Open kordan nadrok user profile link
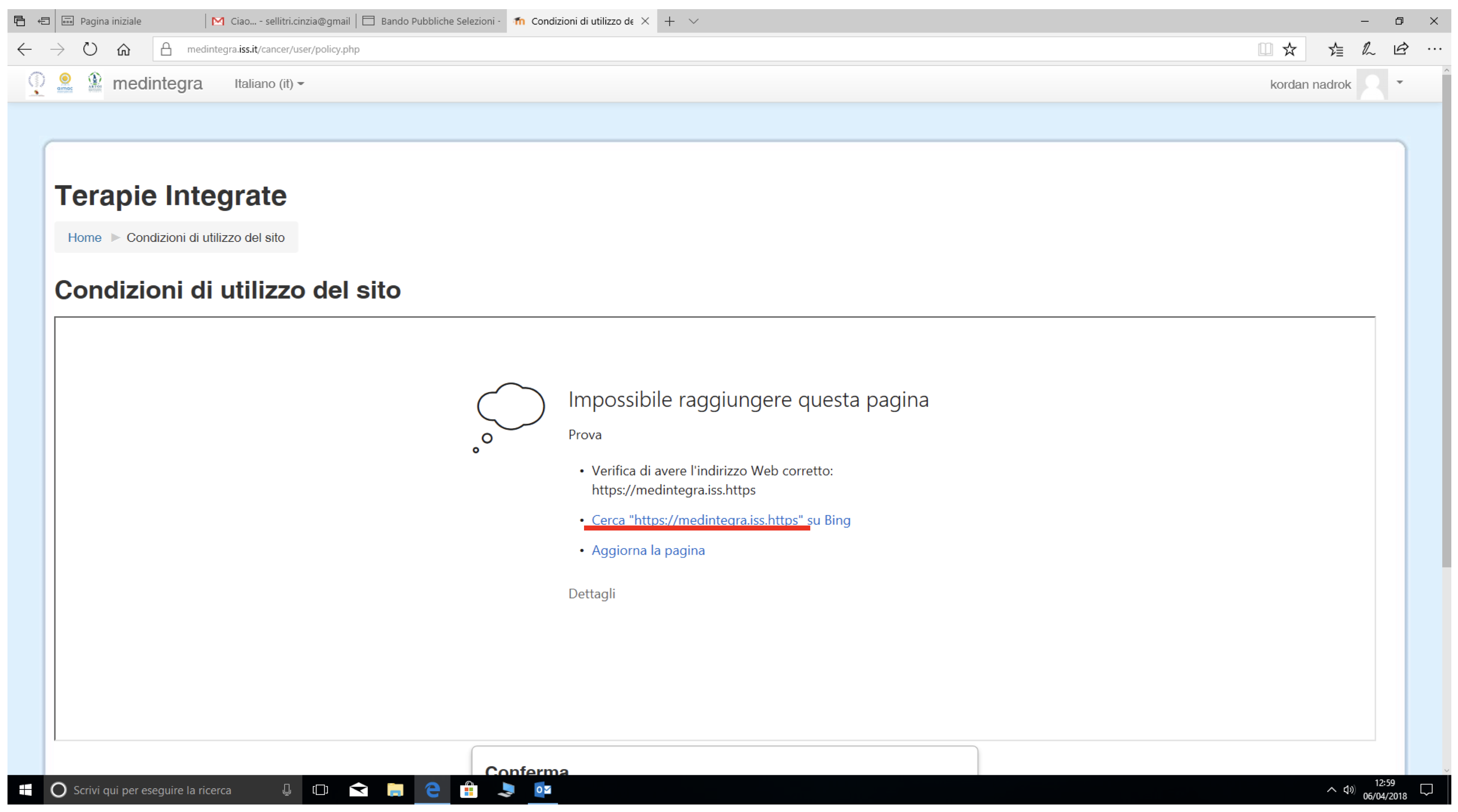The width and height of the screenshot is (1458, 812). click(1310, 84)
